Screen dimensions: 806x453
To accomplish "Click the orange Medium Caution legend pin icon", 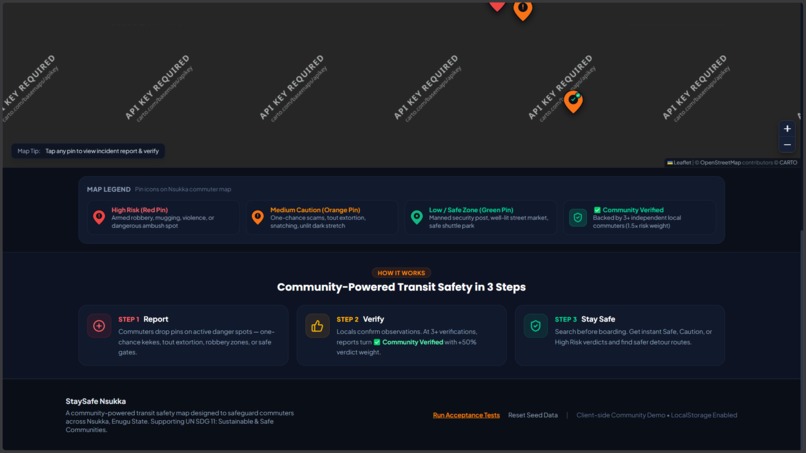I will (258, 218).
